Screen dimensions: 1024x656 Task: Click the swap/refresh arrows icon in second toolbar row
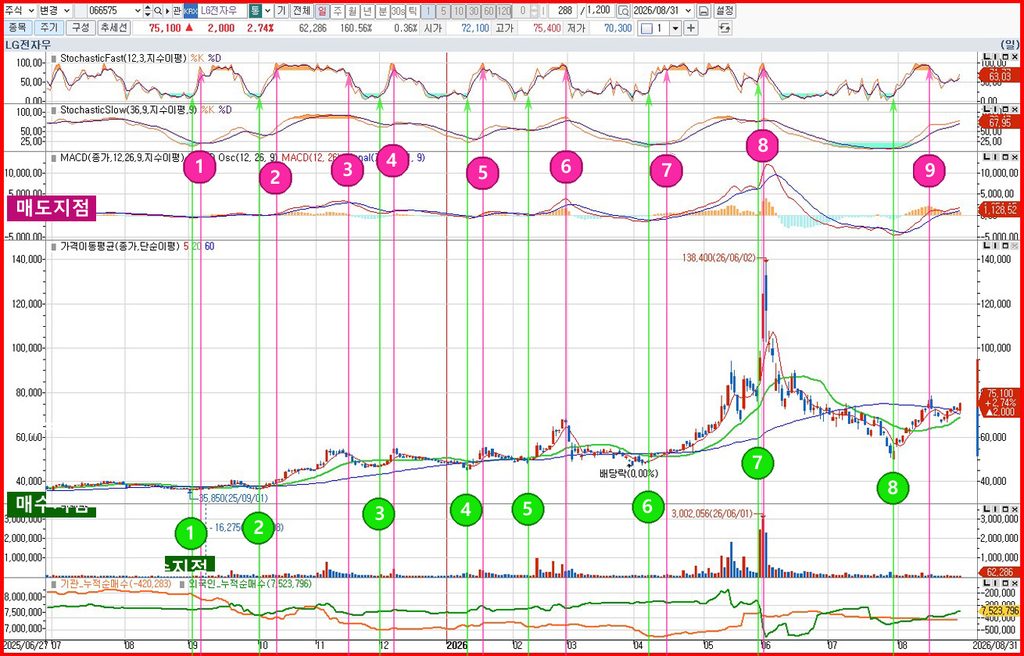[x=724, y=28]
